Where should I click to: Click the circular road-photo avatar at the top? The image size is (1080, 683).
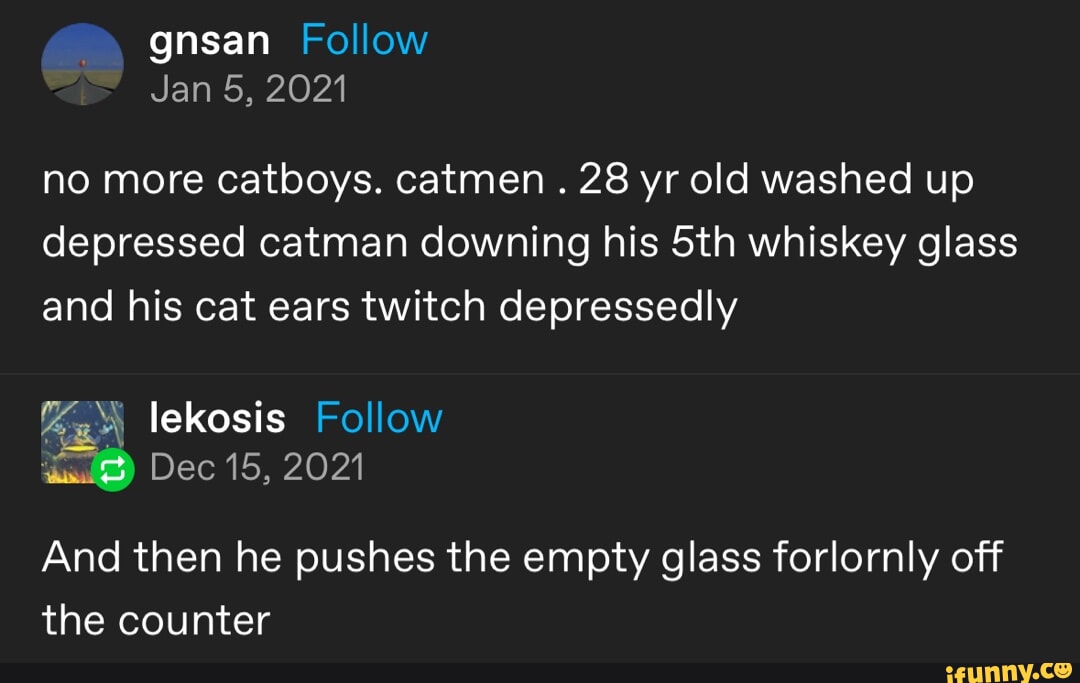(82, 63)
